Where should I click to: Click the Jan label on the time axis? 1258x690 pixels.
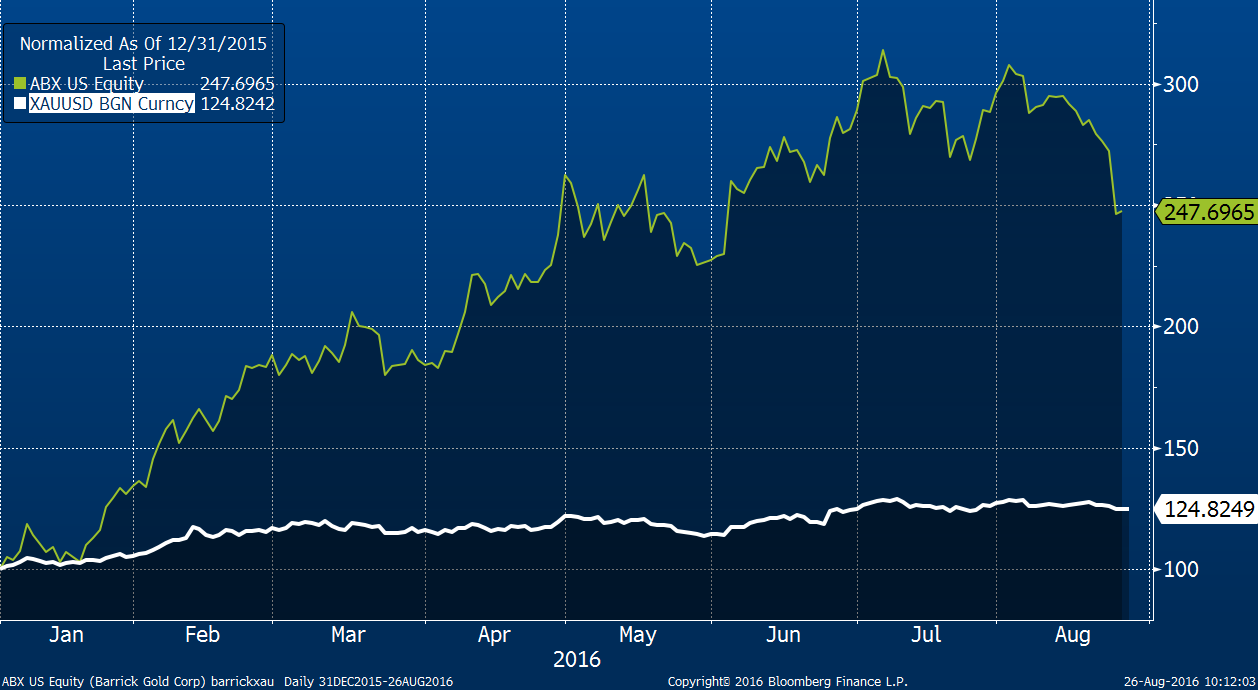66,634
